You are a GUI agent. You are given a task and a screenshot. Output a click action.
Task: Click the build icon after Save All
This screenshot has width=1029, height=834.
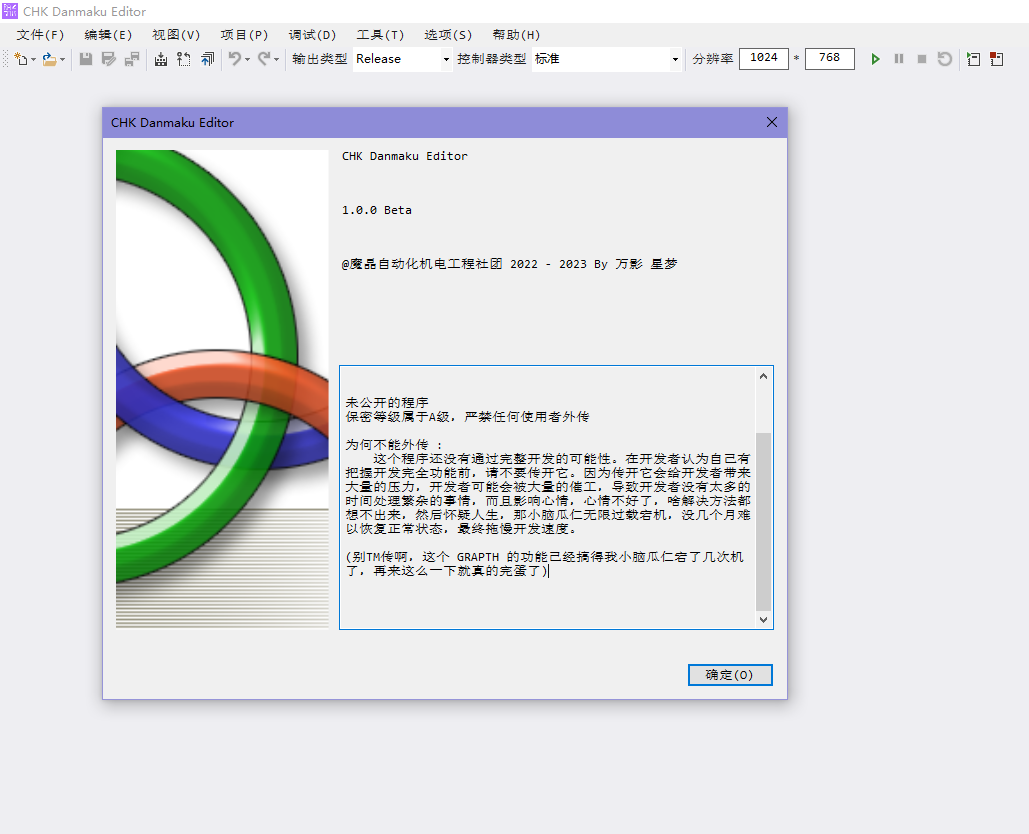pyautogui.click(x=160, y=59)
